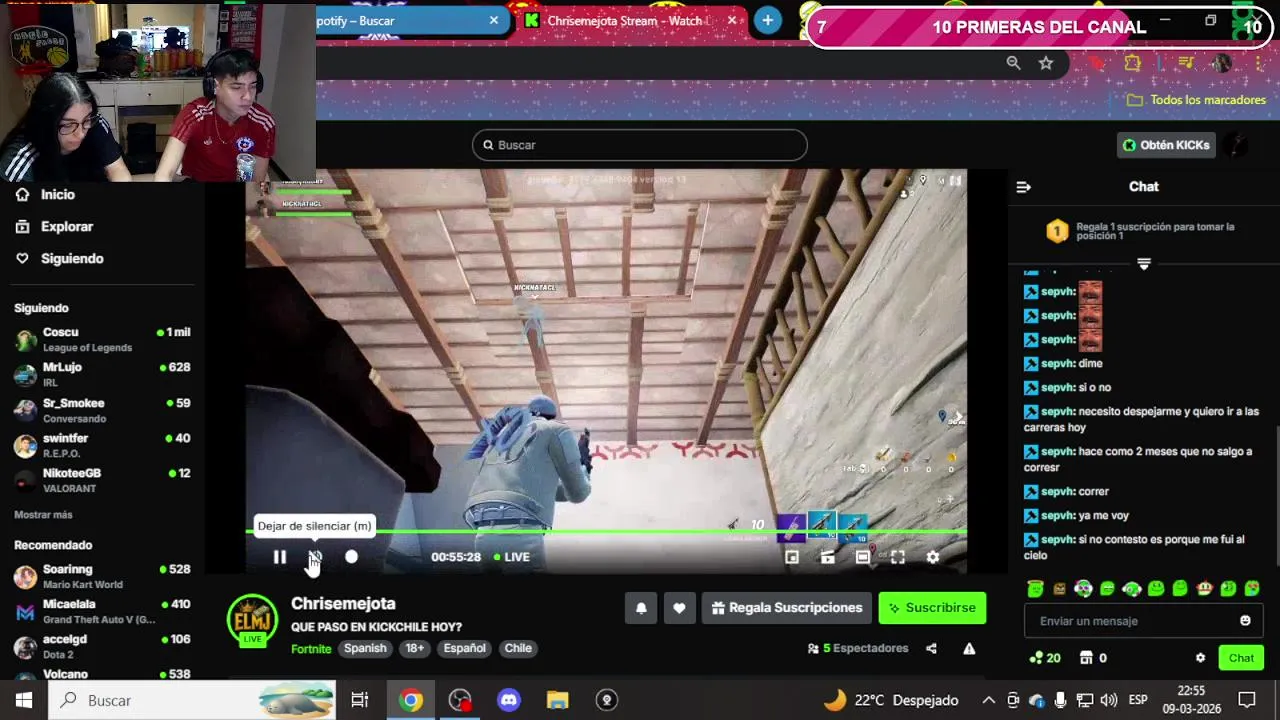Select the Chile tag
The image size is (1280, 720).
518,648
